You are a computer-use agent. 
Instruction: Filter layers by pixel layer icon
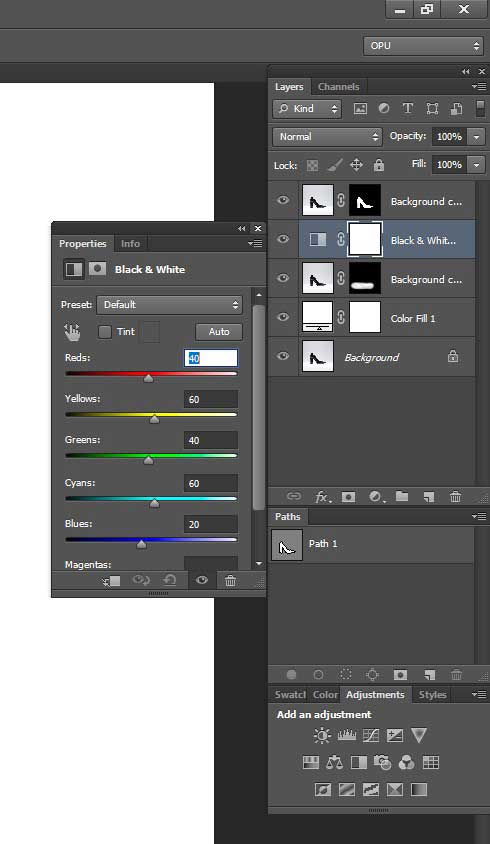(x=360, y=109)
